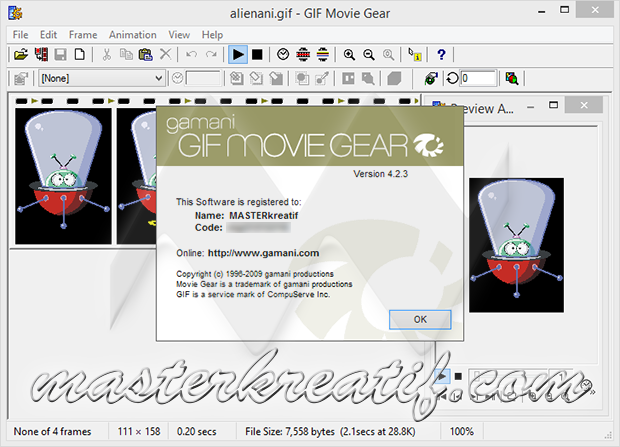620x447 pixels.
Task: Click the properties info icon with cursor
Action: (x=415, y=54)
